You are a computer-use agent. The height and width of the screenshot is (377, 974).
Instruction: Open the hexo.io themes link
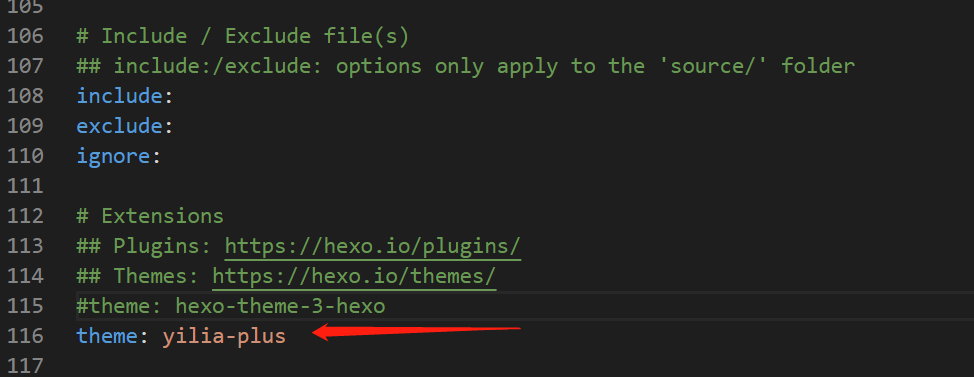point(354,276)
